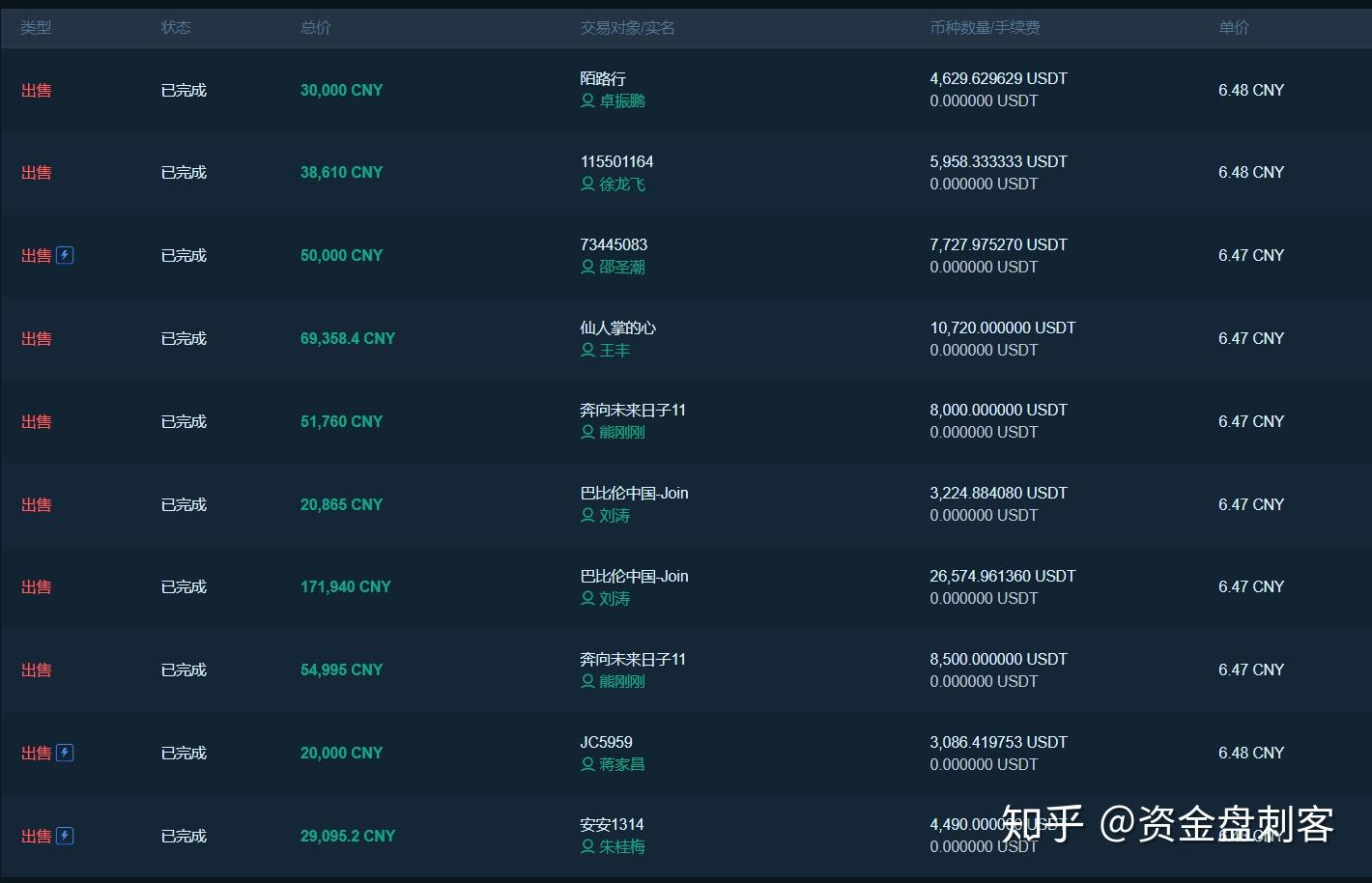
Task: Open 奔向未来日子11 in the 51,760 CNY row
Action: click(633, 410)
